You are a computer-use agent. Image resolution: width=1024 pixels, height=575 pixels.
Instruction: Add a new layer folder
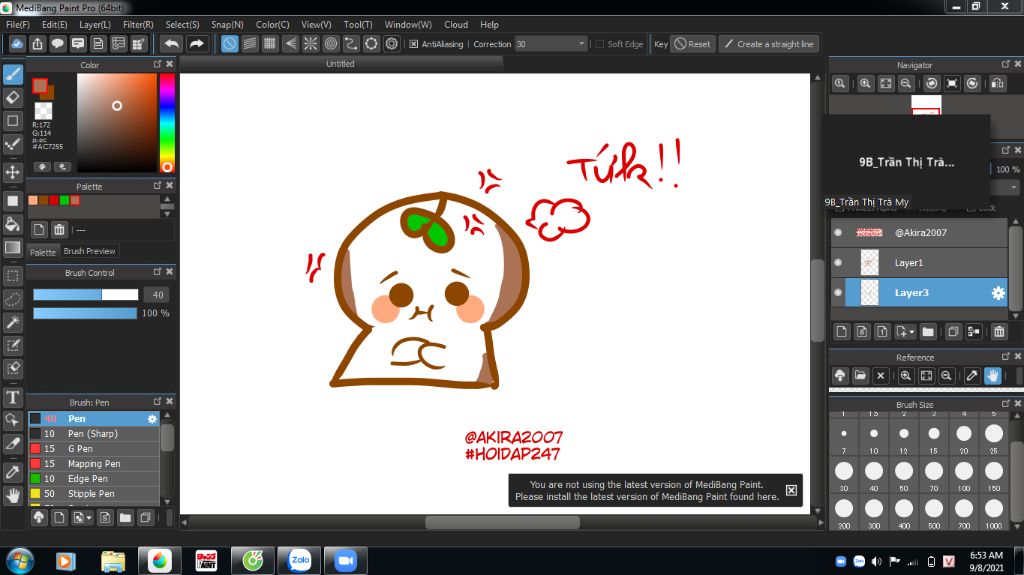point(928,331)
